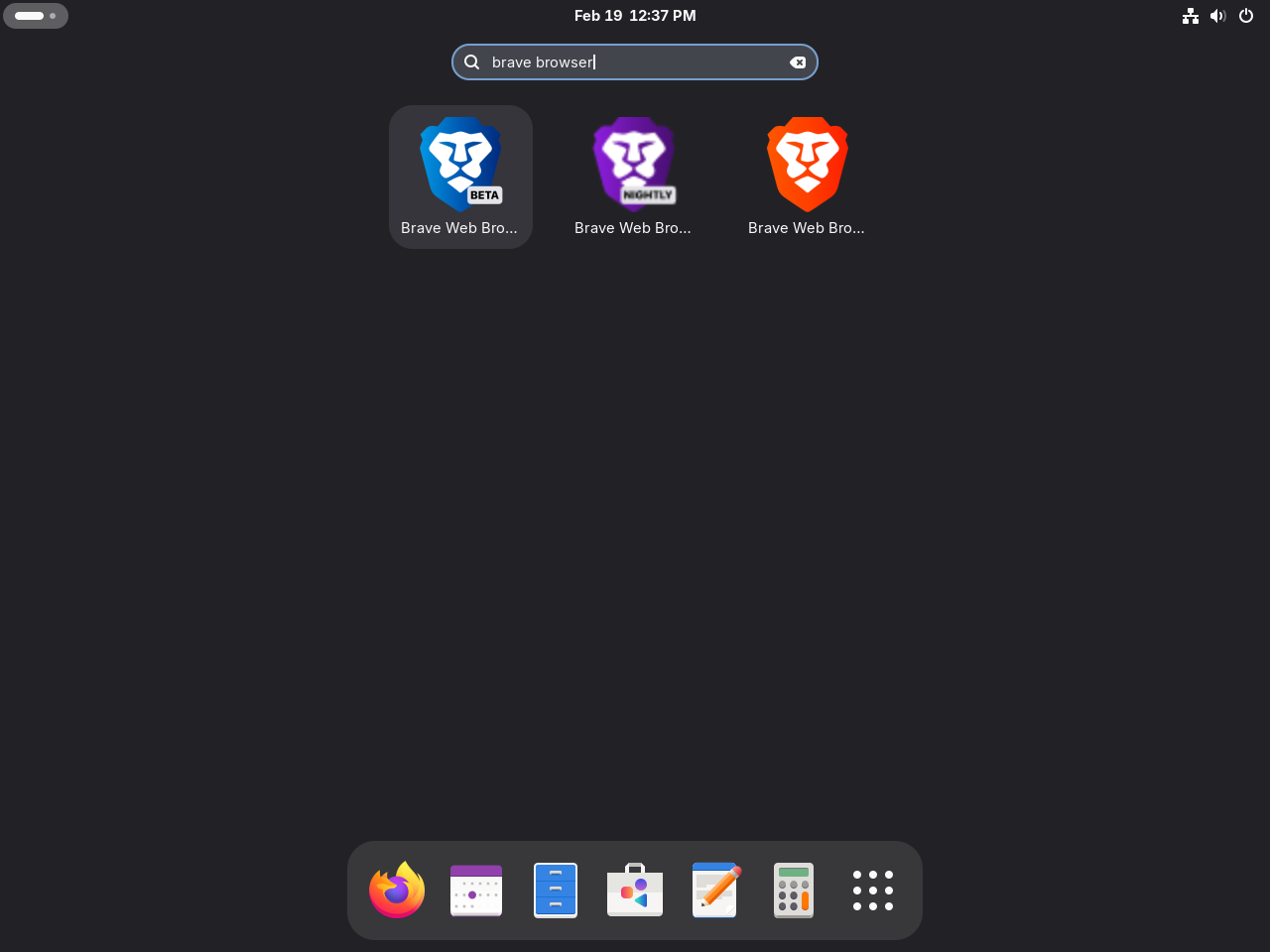Select the highlighted Brave Beta result tile

tap(460, 177)
